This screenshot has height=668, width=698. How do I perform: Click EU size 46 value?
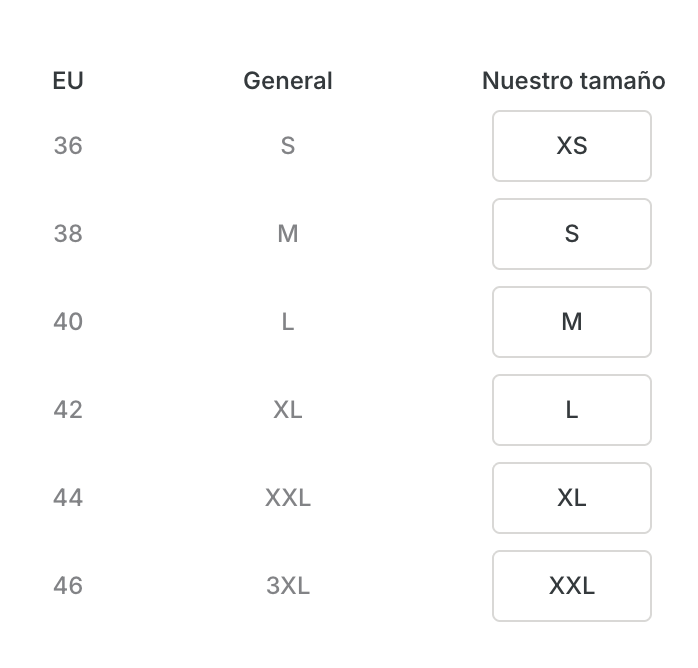[68, 586]
